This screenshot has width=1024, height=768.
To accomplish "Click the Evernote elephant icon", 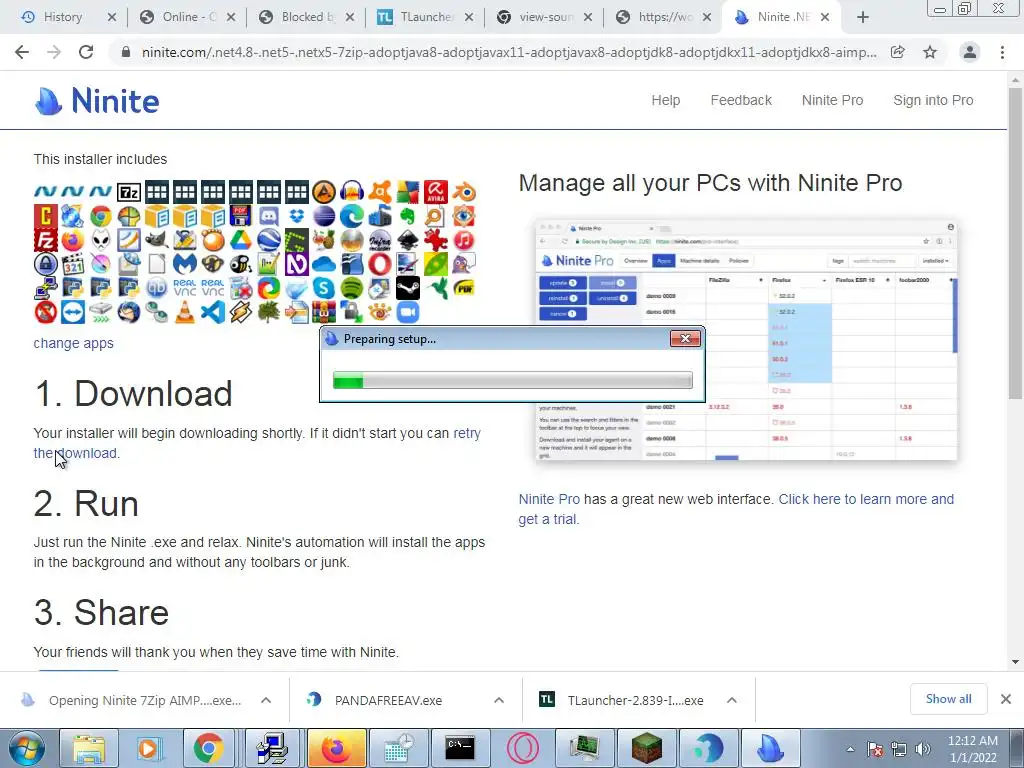I will point(408,216).
